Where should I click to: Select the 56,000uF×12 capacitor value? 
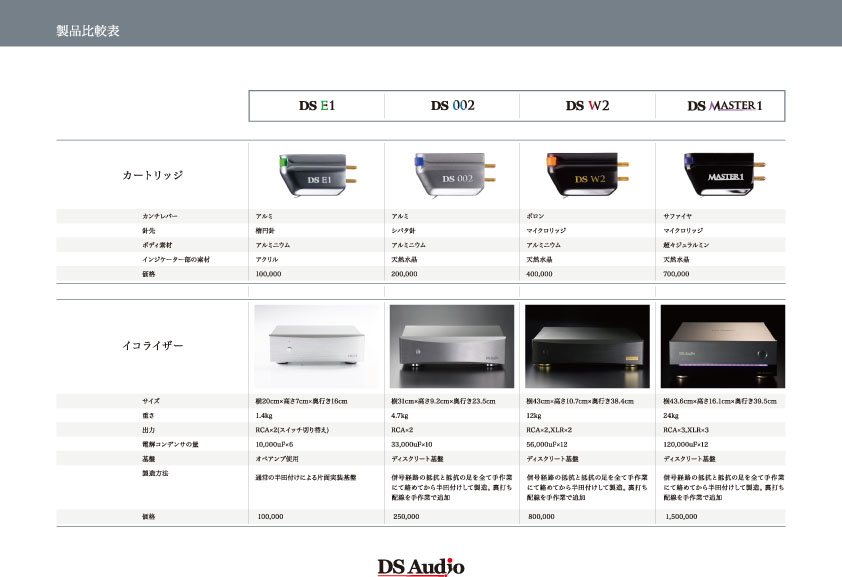(x=547, y=445)
